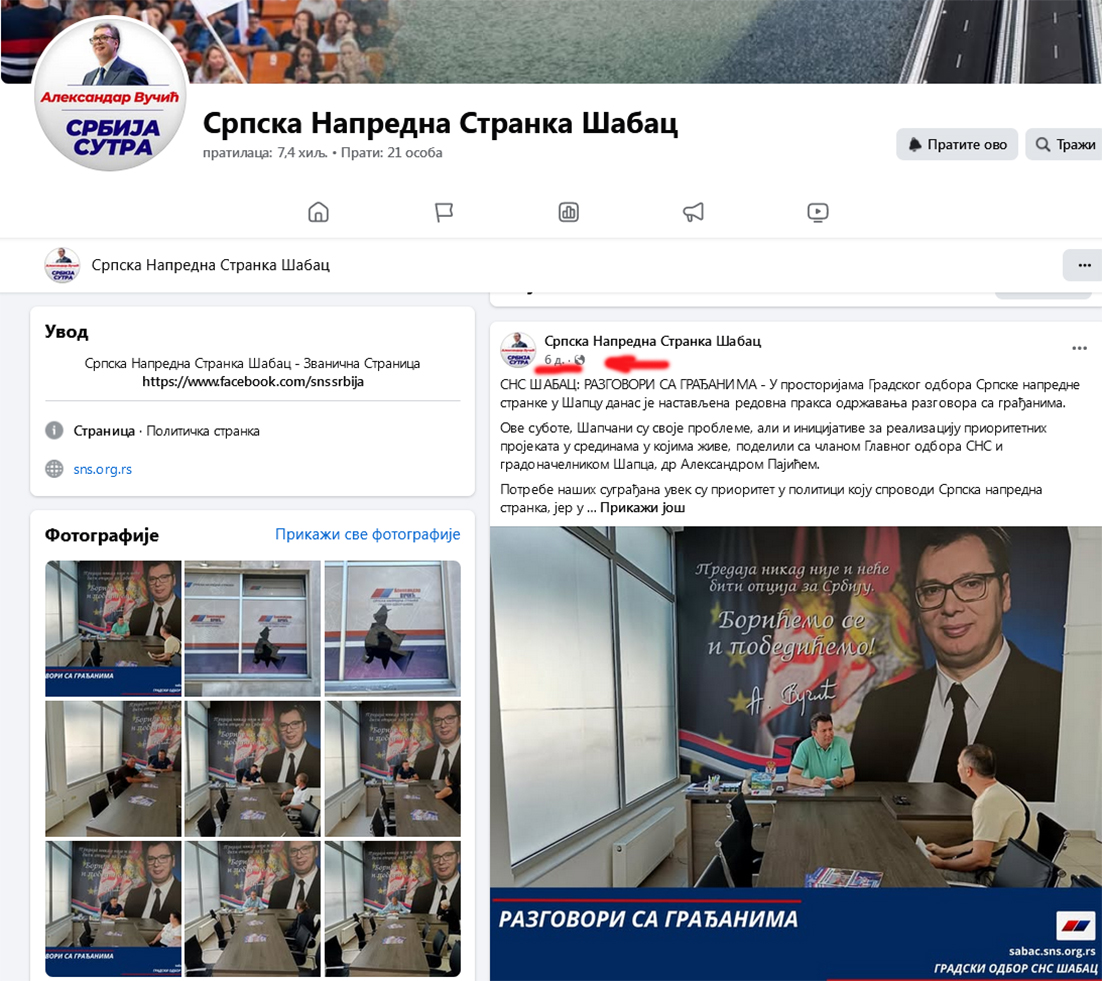Viewport: 1102px width, 981px height.
Task: Open the middle-row right photo
Action: [392, 768]
